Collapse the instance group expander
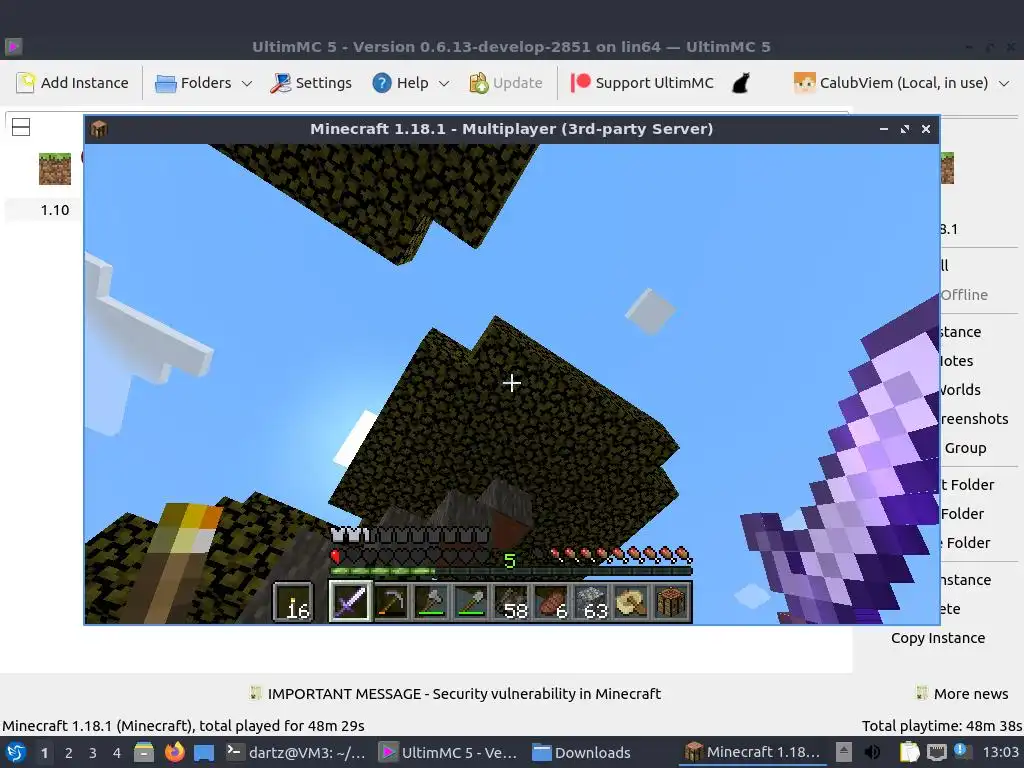The width and height of the screenshot is (1024, 768). (21, 127)
